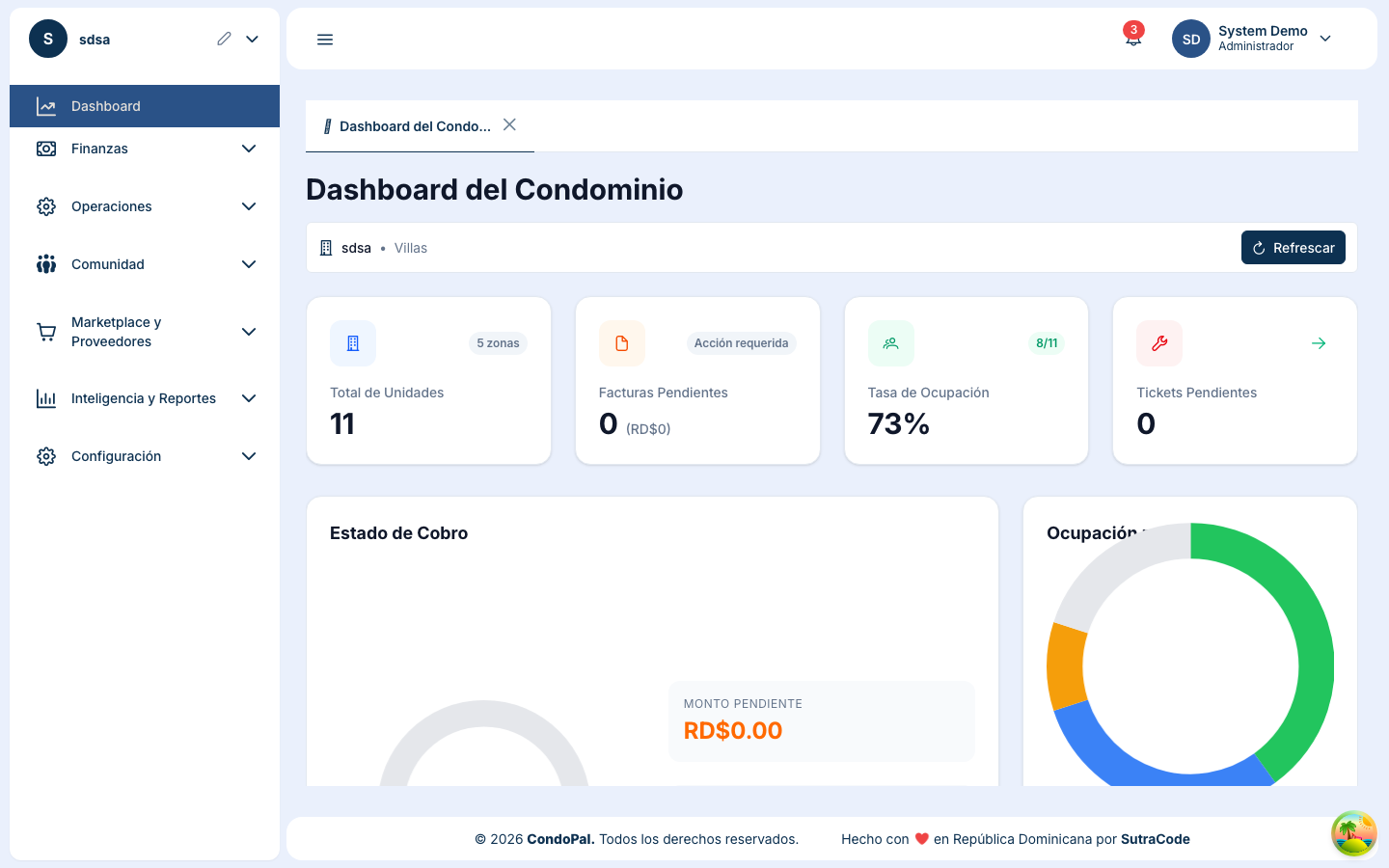Click the Configuración gear icon
Screen dimensions: 1389x868
45,456
